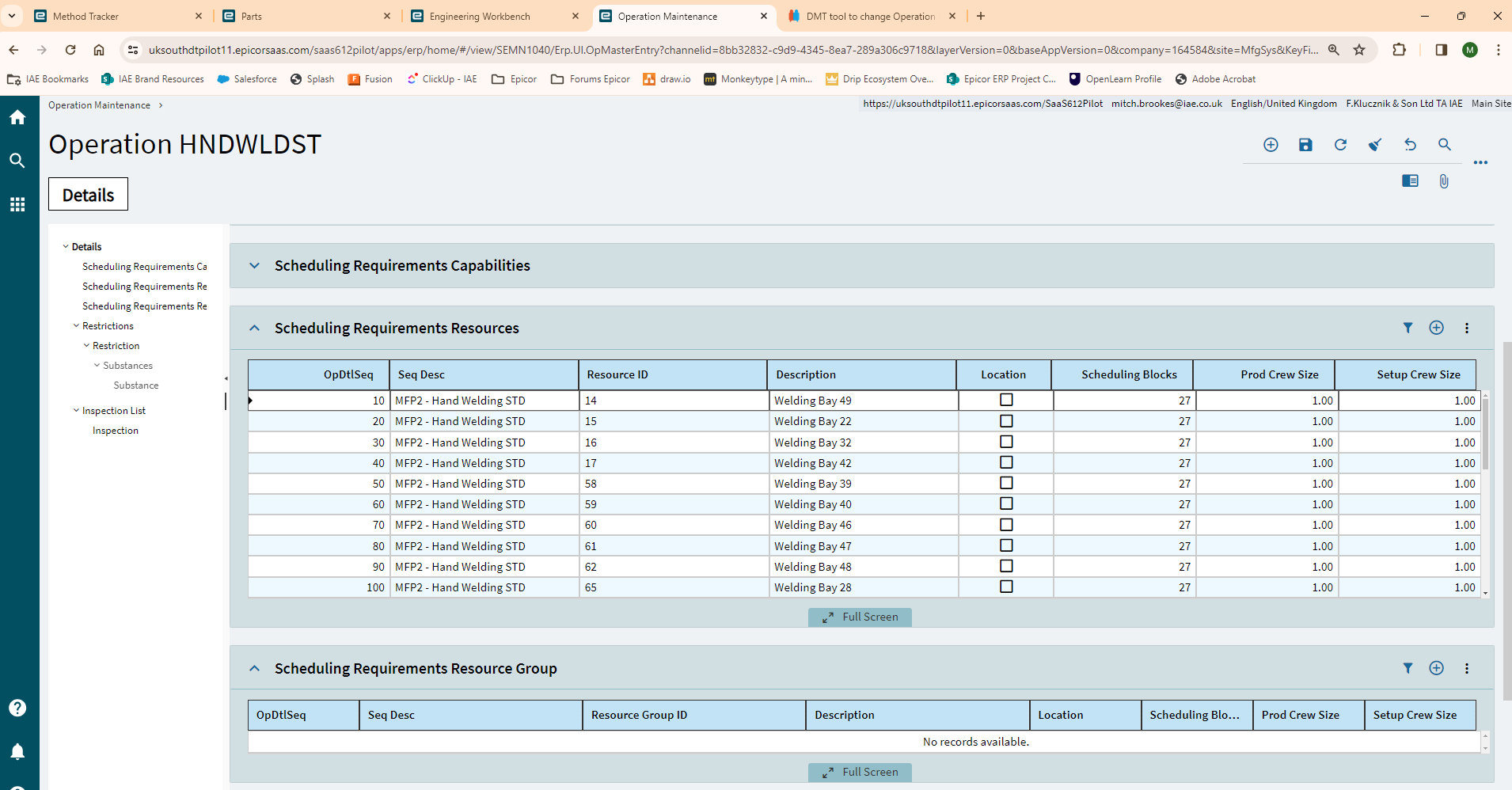This screenshot has height=790, width=1512.
Task: Collapse Scheduling Requirements Resources panel
Action: tap(254, 329)
